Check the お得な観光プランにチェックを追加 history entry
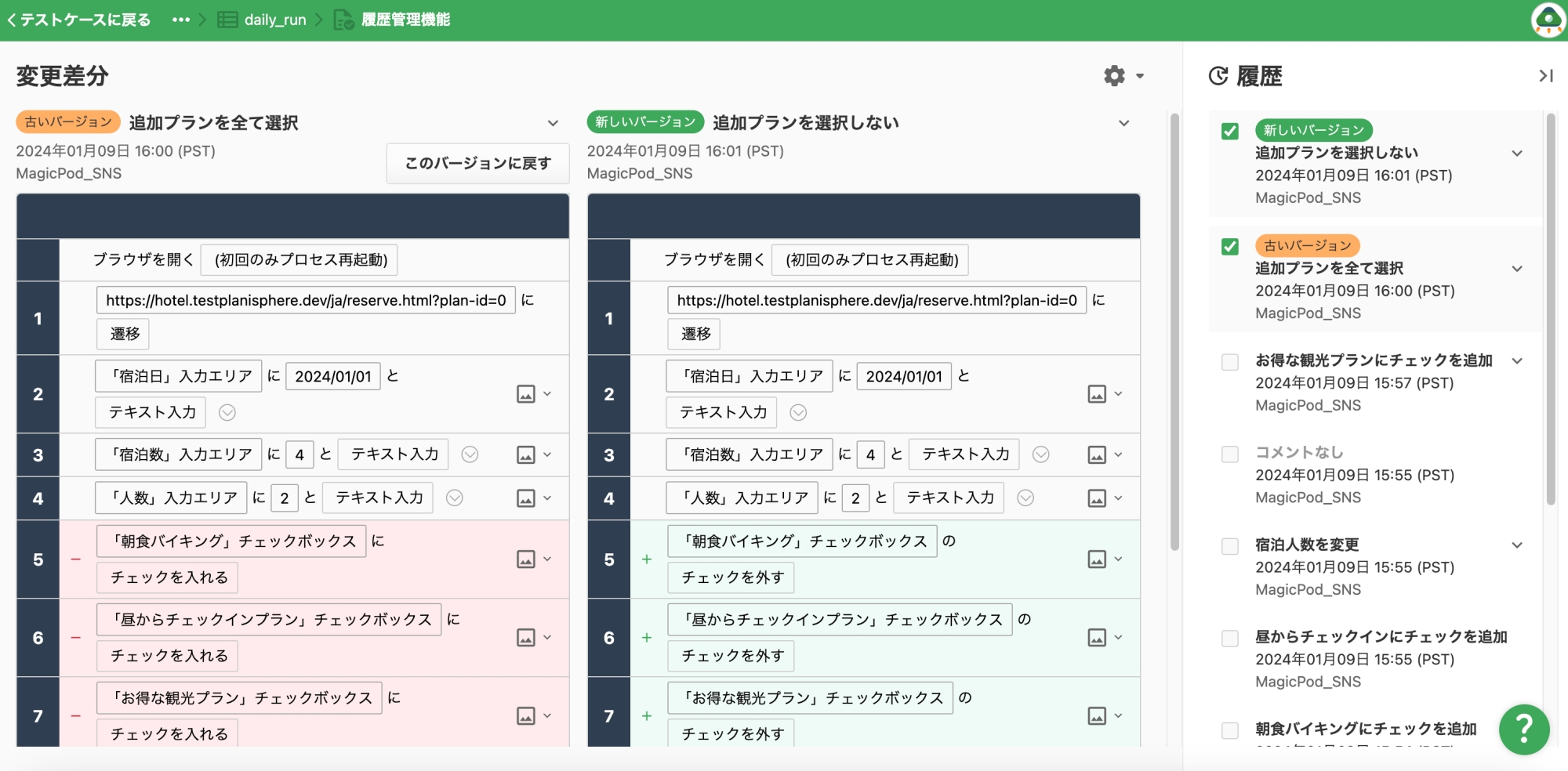 point(1230,362)
